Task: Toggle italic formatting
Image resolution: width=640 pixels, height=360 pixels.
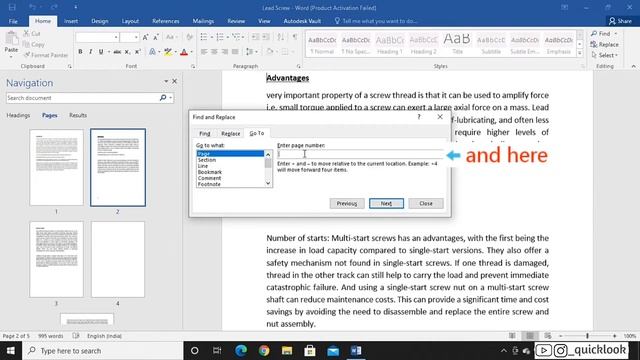Action: (x=90, y=52)
